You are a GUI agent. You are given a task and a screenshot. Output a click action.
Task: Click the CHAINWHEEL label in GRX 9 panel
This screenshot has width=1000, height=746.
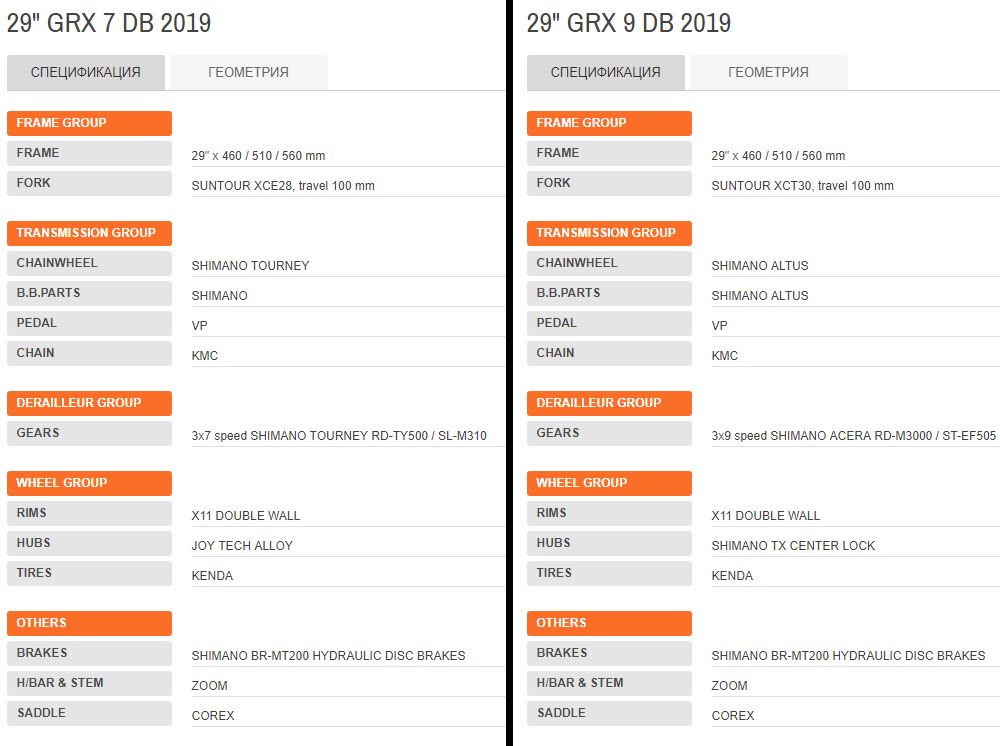pos(609,263)
